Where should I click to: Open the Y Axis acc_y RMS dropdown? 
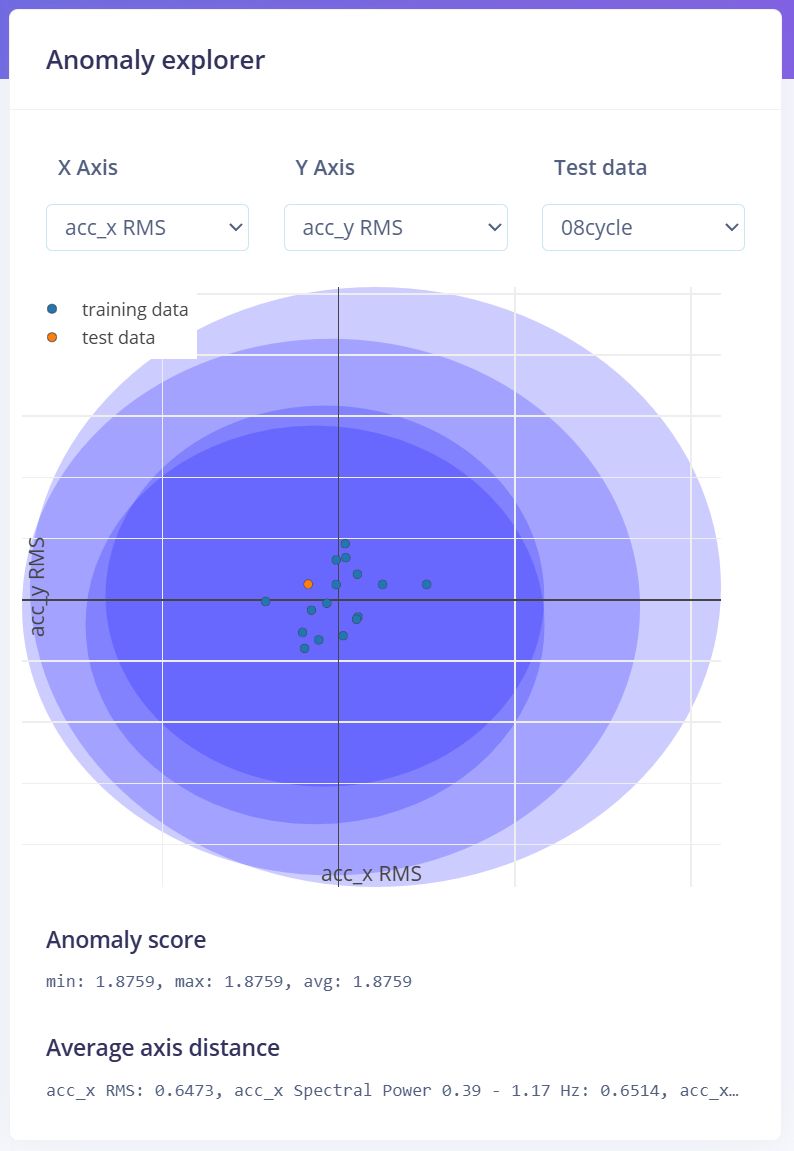(x=396, y=228)
